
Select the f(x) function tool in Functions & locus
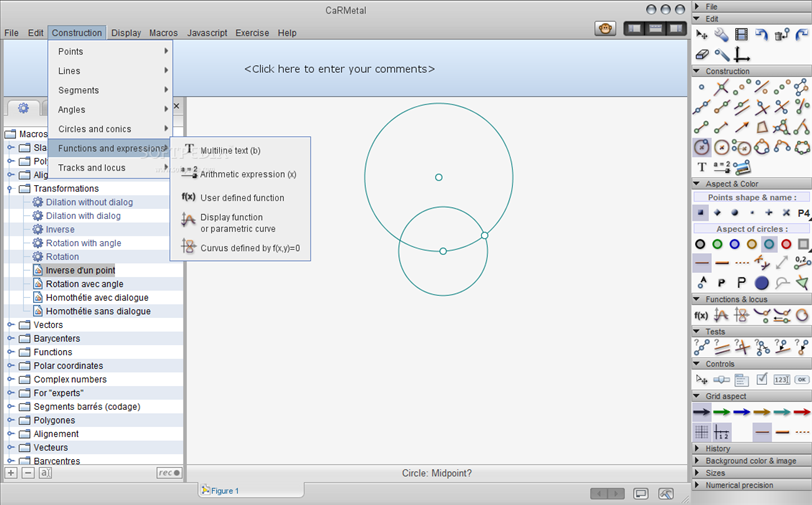[x=701, y=315]
